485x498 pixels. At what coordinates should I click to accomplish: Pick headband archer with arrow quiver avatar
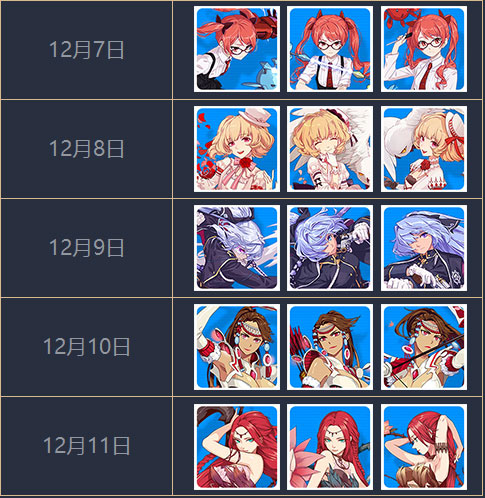330,347
